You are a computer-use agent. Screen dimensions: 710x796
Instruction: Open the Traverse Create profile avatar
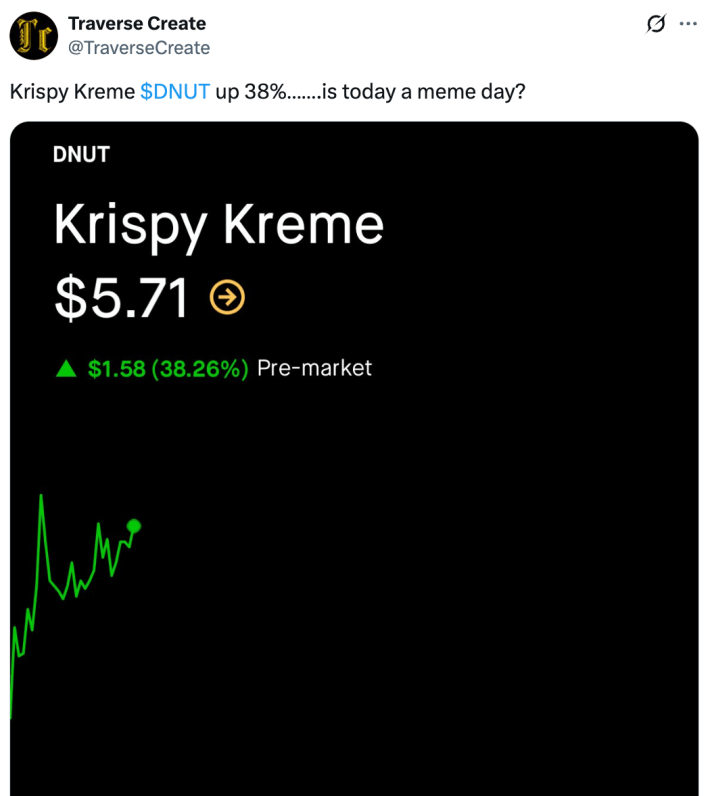click(x=33, y=35)
